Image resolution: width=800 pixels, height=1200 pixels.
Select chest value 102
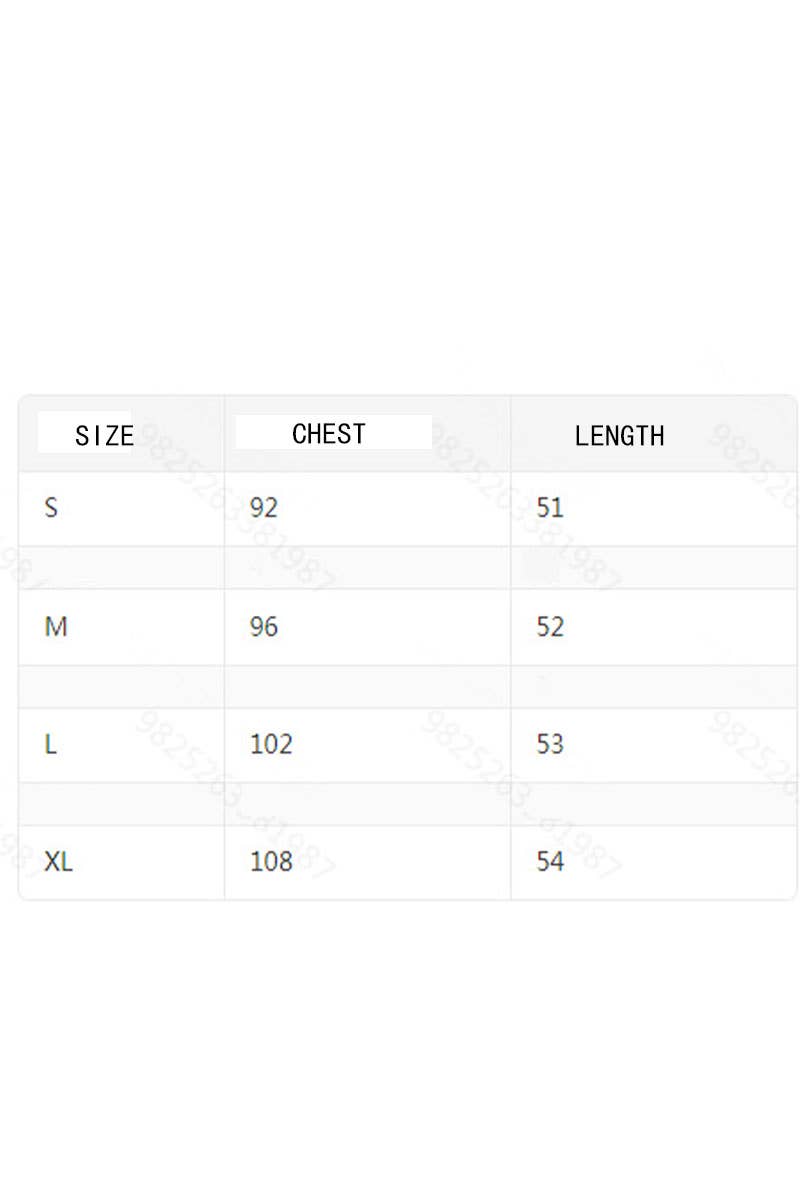pos(271,744)
